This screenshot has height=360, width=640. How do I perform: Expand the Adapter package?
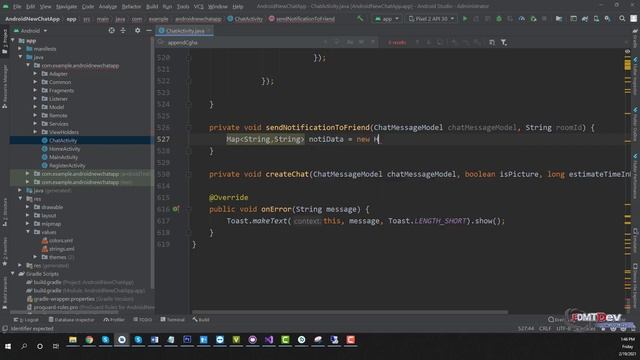(35, 74)
